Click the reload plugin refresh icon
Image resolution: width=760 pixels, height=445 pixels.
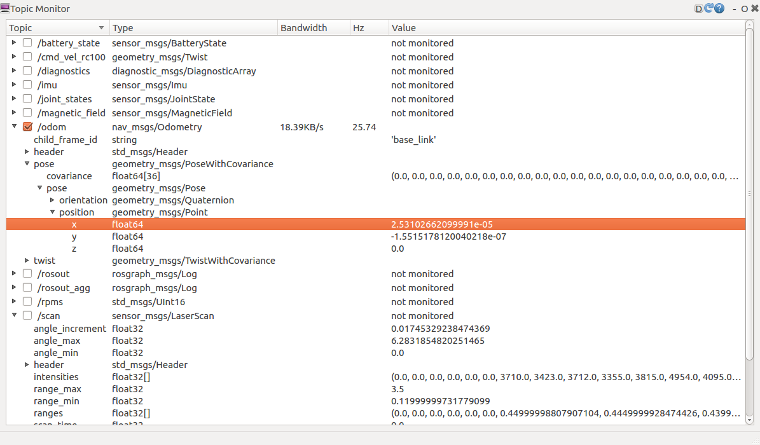[709, 8]
